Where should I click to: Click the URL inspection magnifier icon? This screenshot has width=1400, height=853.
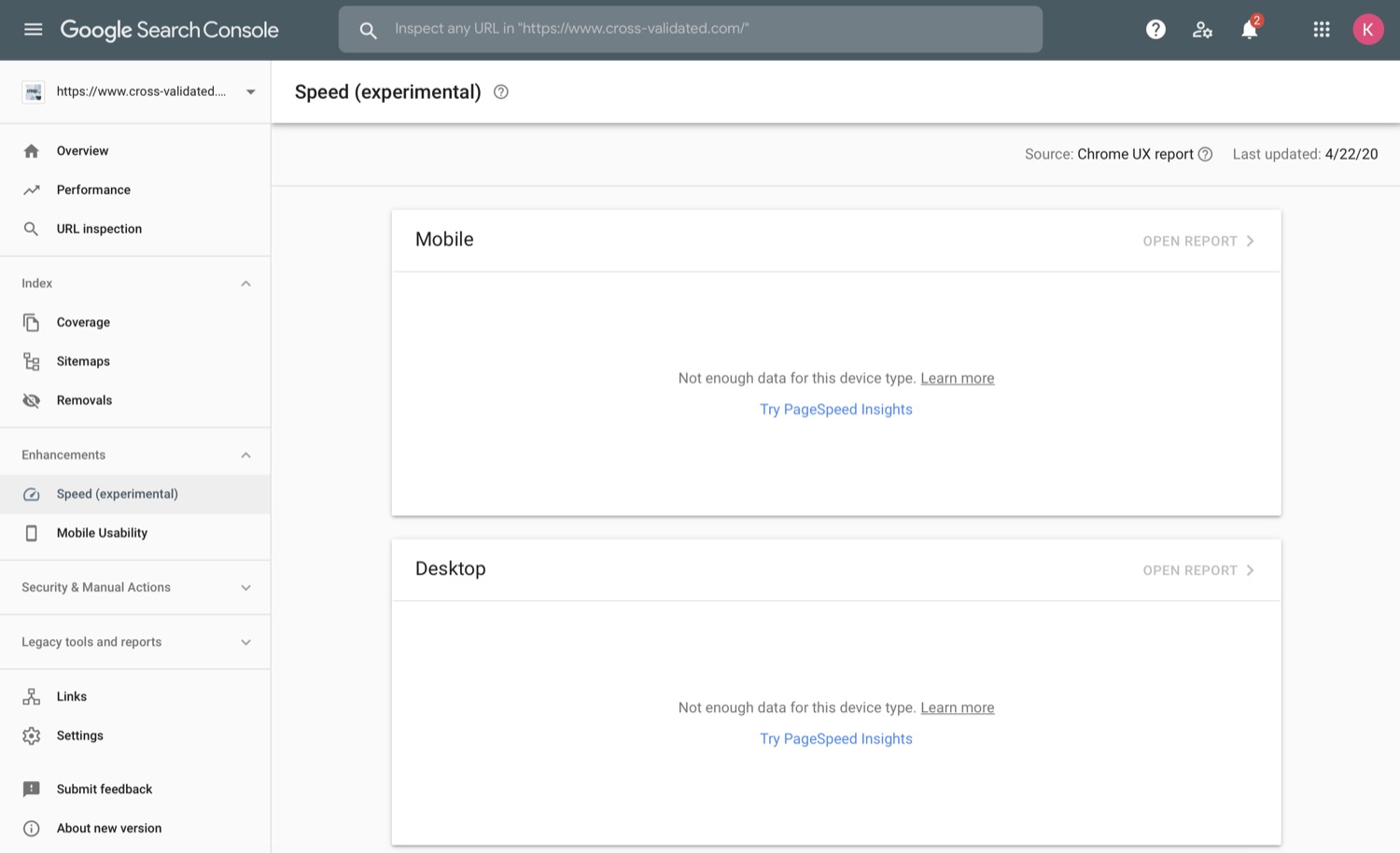32,229
